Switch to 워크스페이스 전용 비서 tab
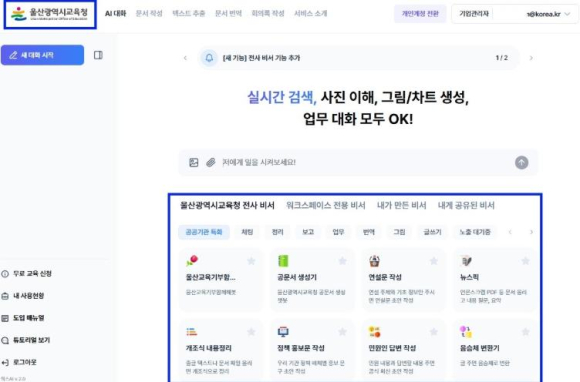Image resolution: width=580 pixels, height=382 pixels. click(326, 205)
